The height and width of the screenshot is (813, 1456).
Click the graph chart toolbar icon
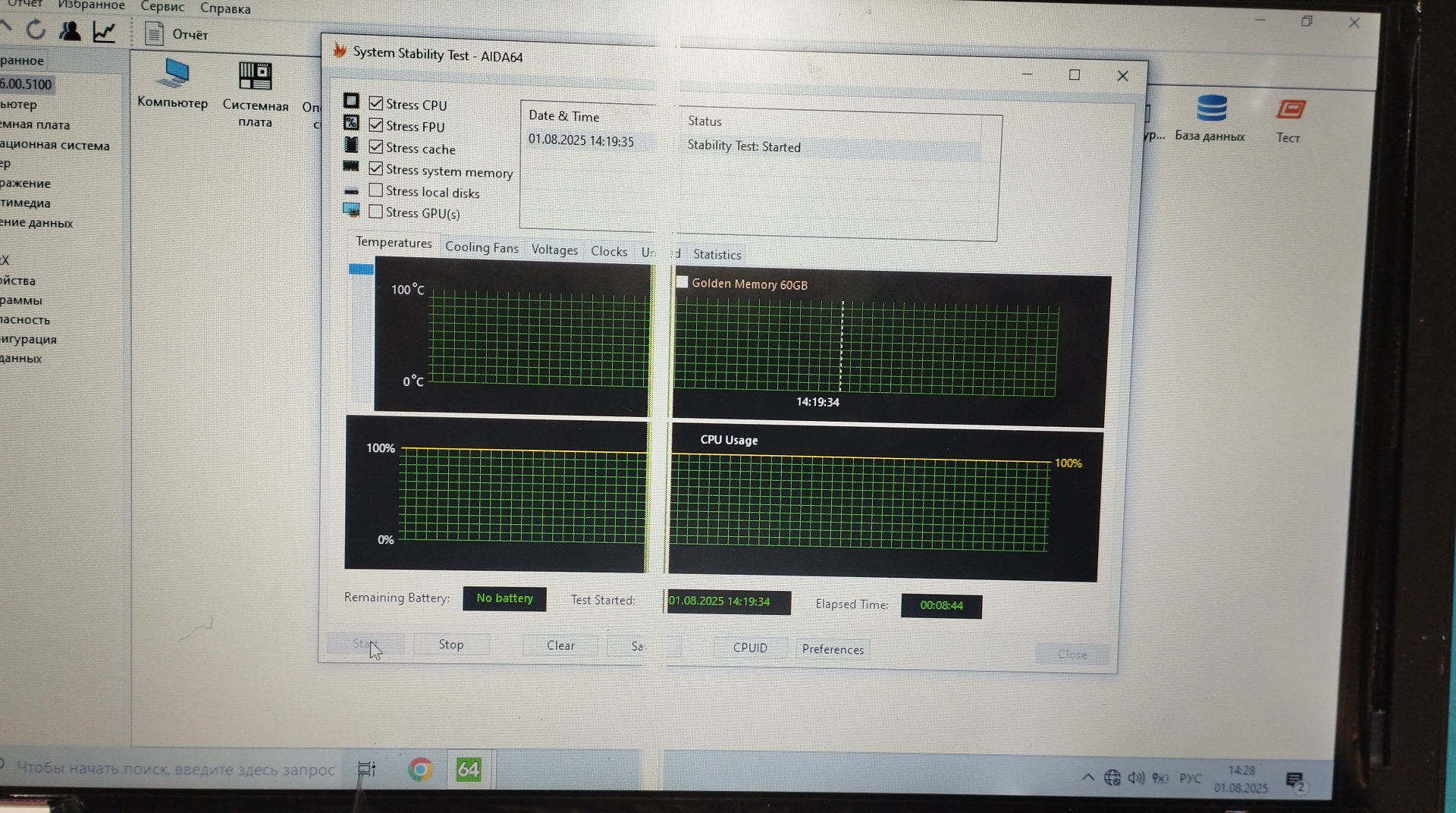tap(104, 32)
